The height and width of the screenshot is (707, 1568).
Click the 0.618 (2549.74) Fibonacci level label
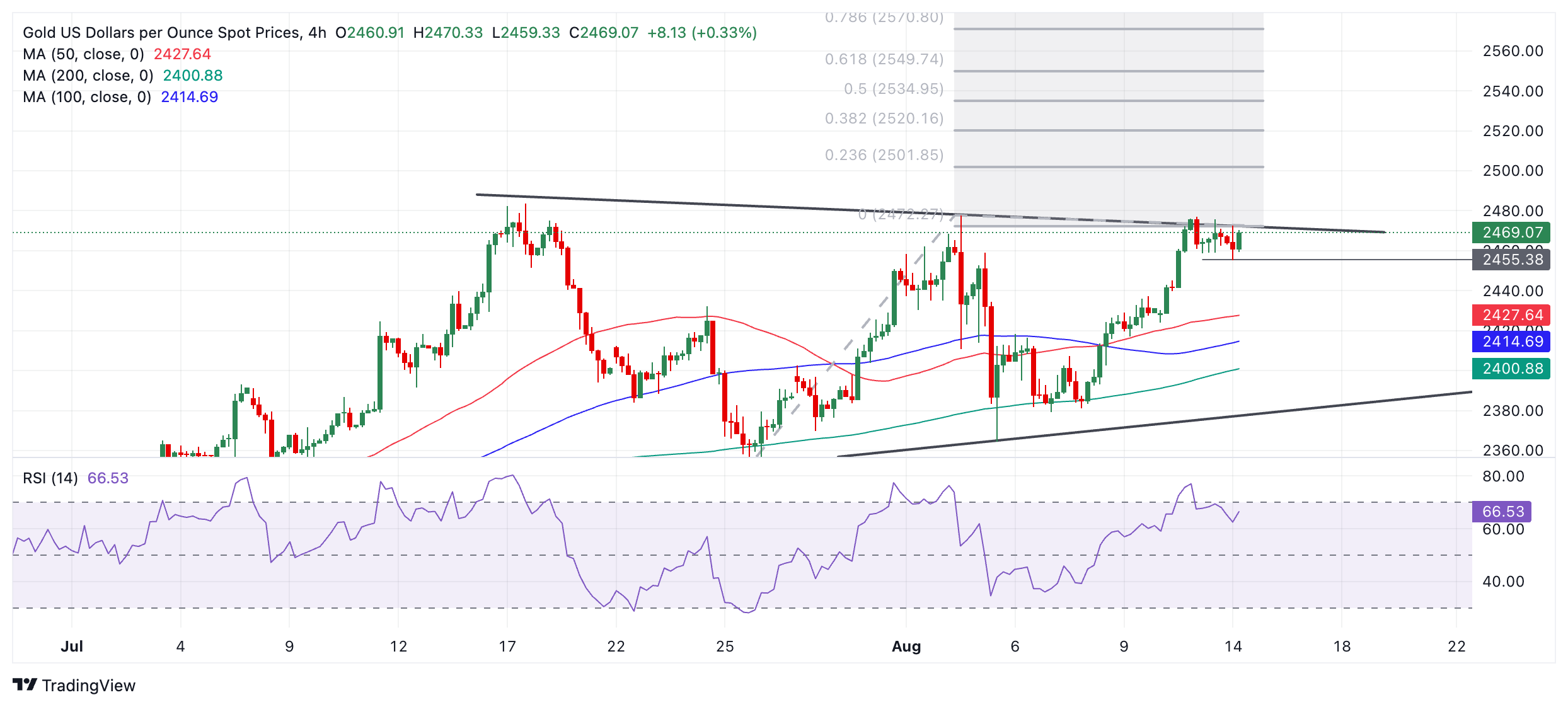pyautogui.click(x=884, y=59)
